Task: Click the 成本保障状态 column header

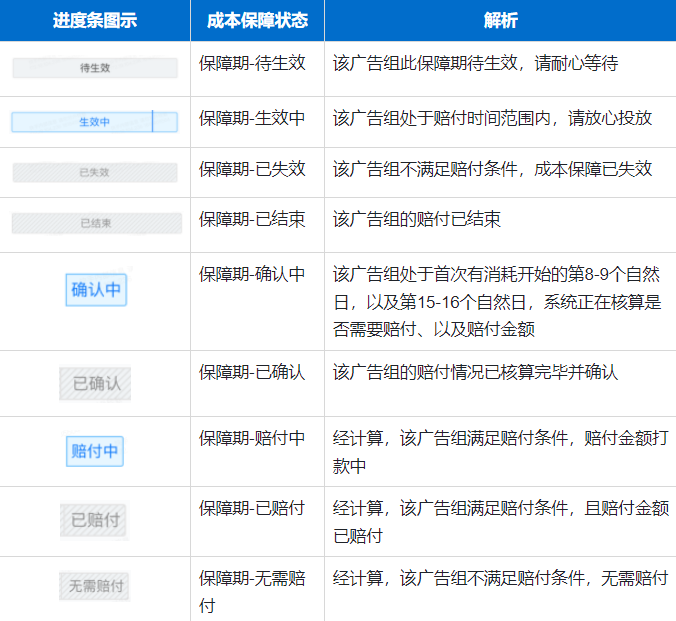Action: 257,20
